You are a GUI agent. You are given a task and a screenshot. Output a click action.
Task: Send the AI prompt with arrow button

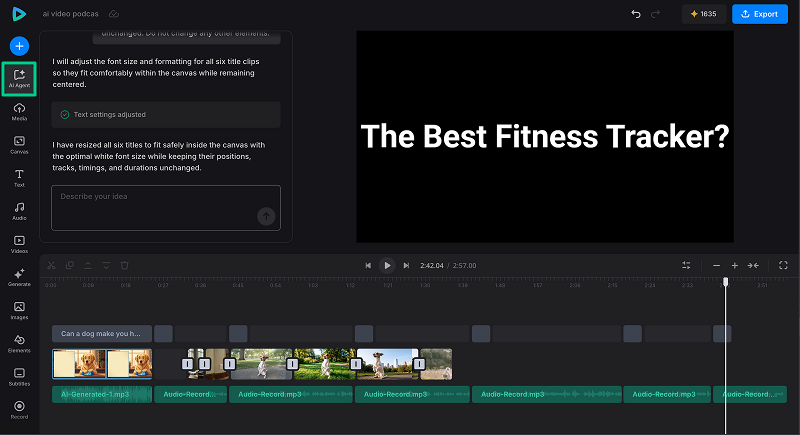pyautogui.click(x=266, y=216)
